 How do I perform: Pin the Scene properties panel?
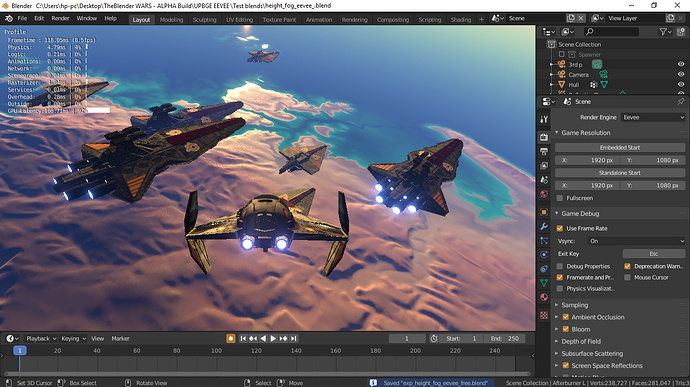click(x=681, y=102)
